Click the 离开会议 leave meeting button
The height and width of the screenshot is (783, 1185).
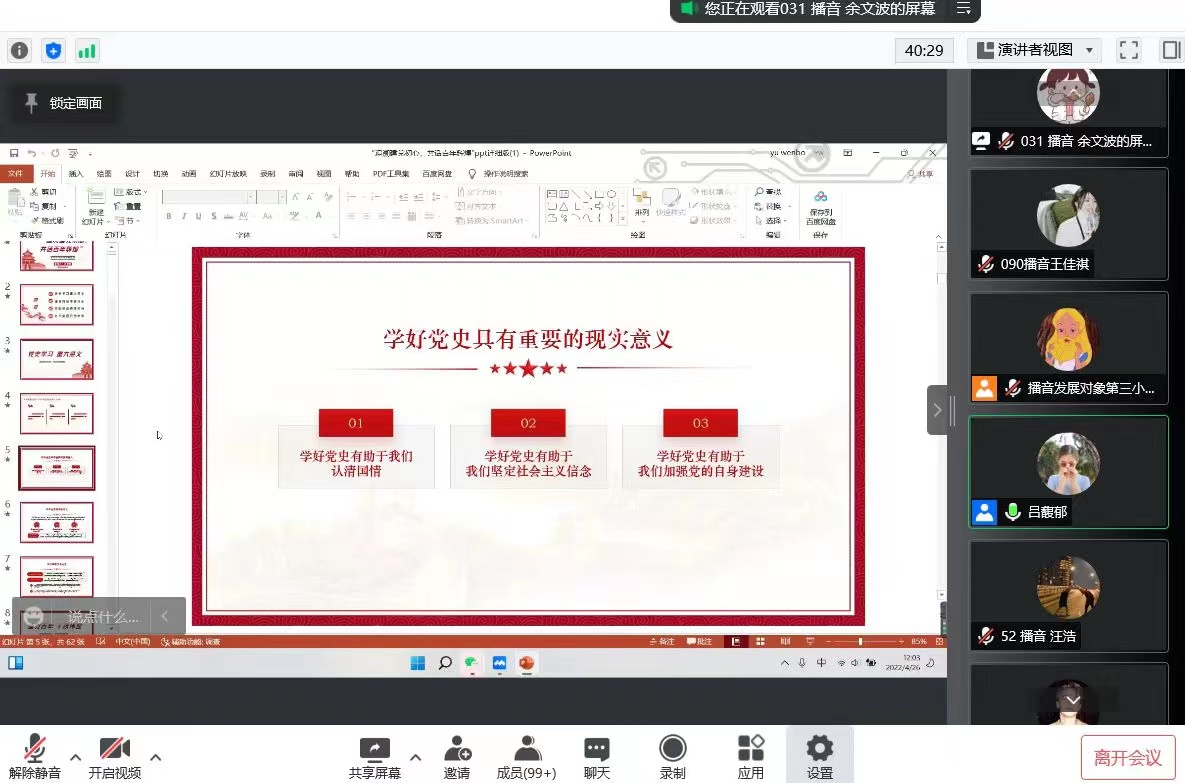click(x=1127, y=758)
